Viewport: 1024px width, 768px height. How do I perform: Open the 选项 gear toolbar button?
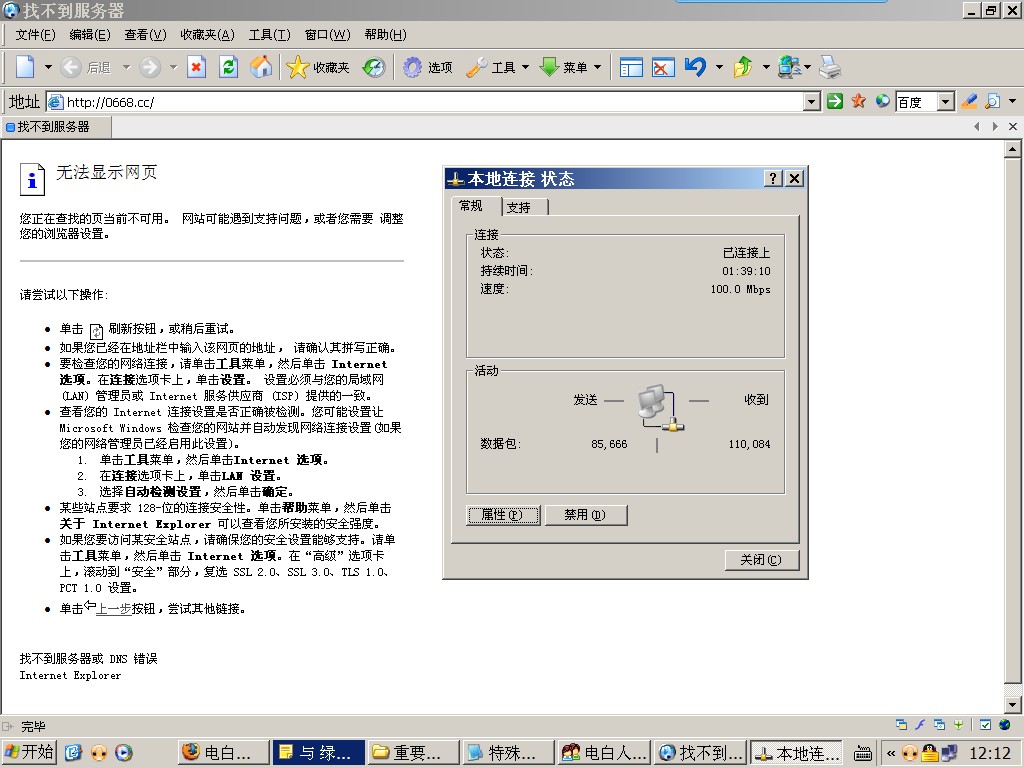(427, 67)
